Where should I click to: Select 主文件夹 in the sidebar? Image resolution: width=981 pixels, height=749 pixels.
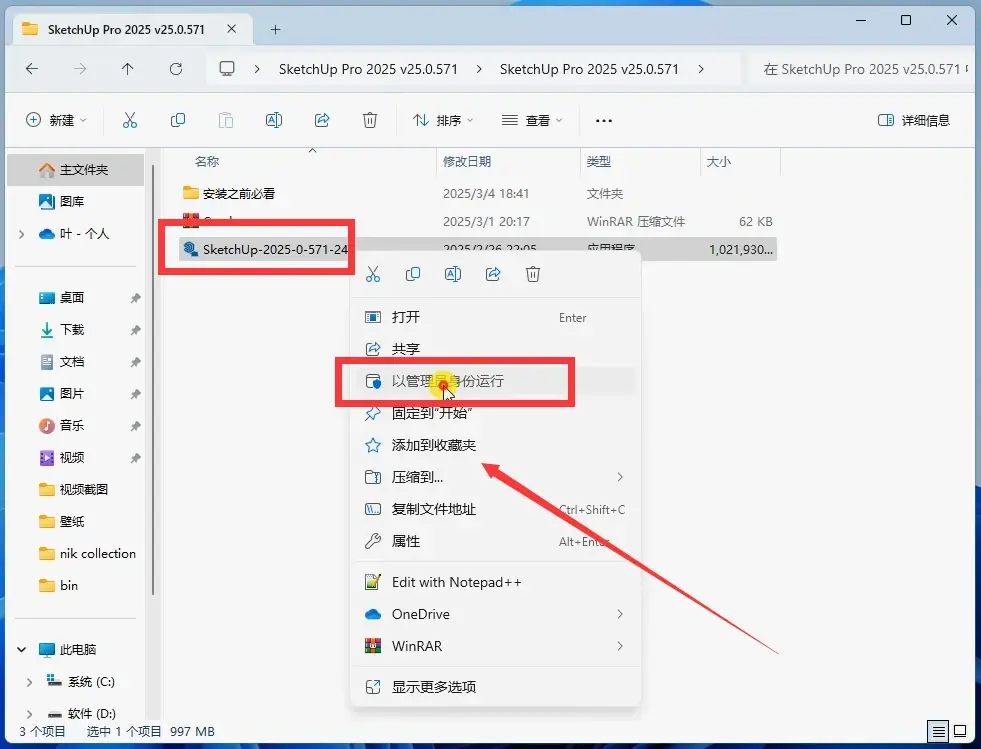[75, 170]
